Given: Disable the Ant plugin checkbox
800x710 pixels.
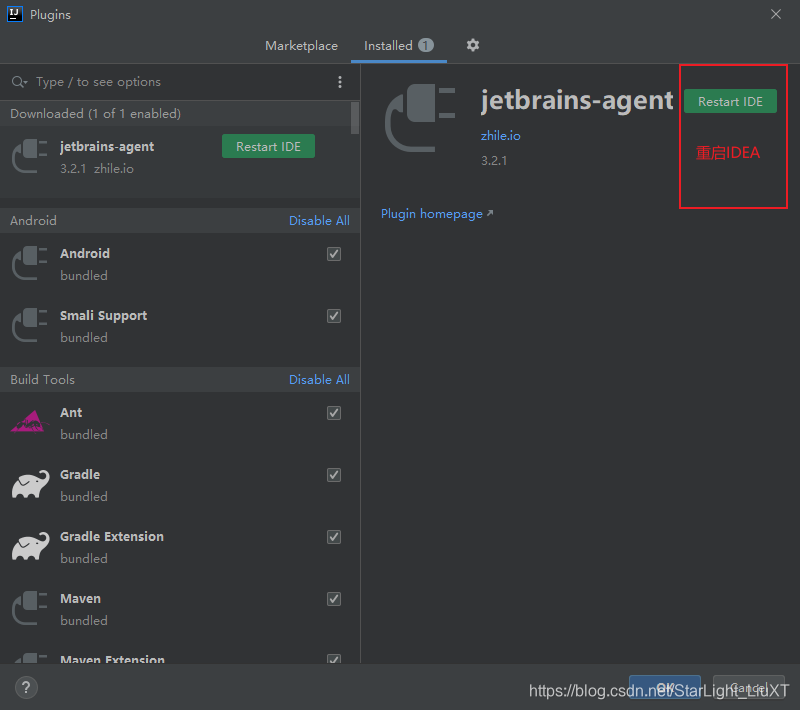Looking at the screenshot, I should click(x=334, y=413).
